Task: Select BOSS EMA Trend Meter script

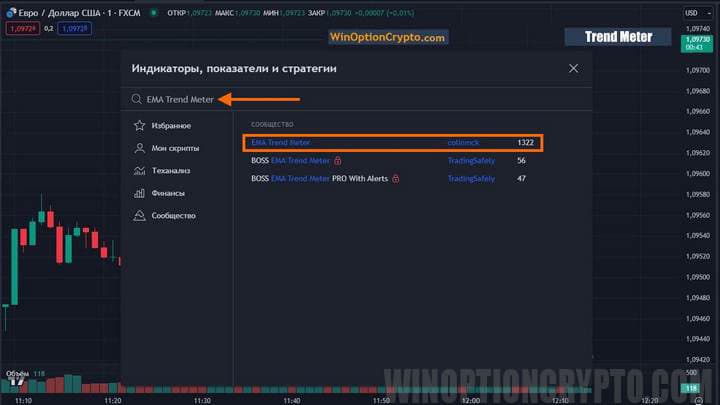Action: tap(290, 160)
